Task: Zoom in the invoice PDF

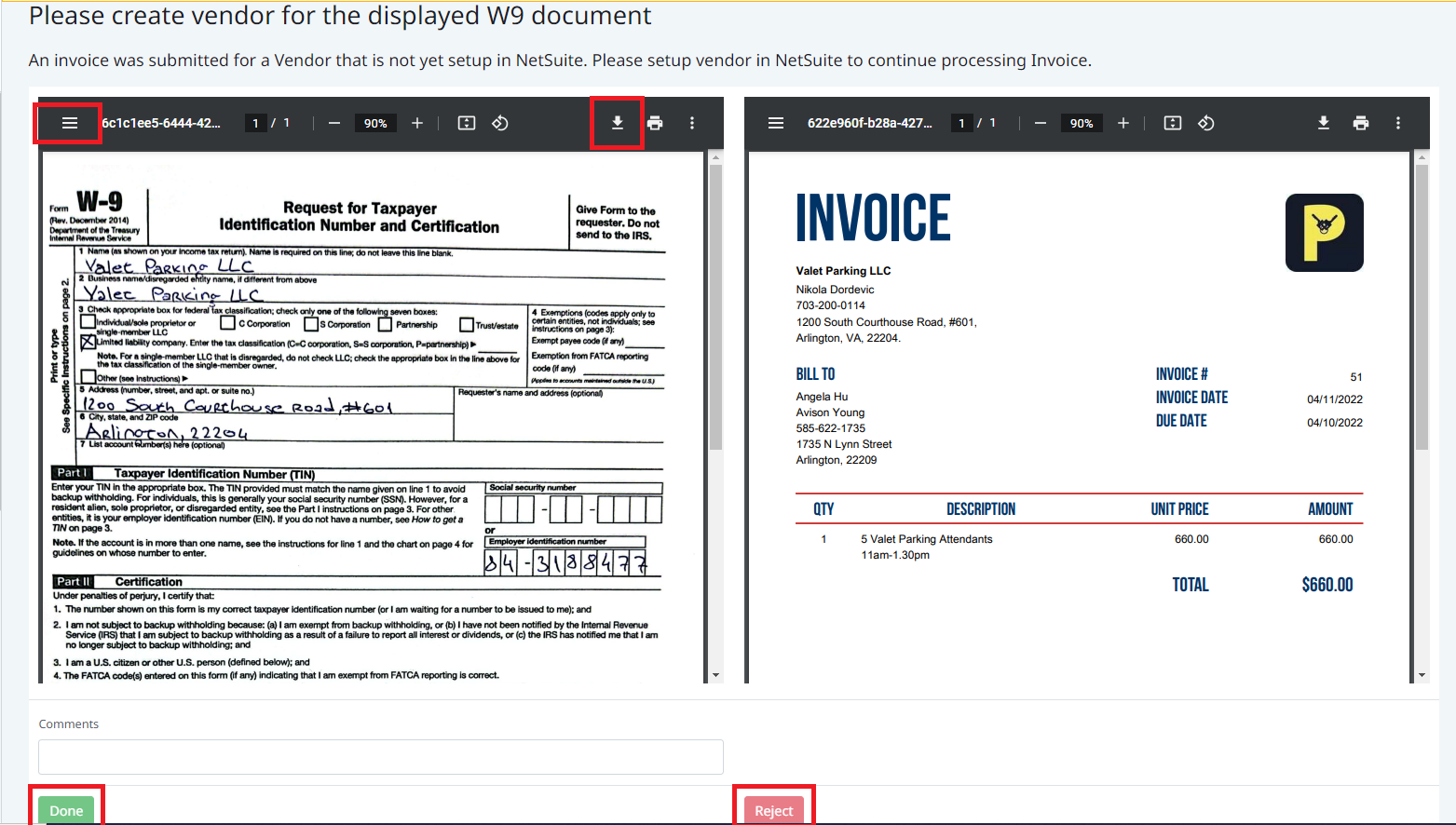Action: [x=1123, y=123]
